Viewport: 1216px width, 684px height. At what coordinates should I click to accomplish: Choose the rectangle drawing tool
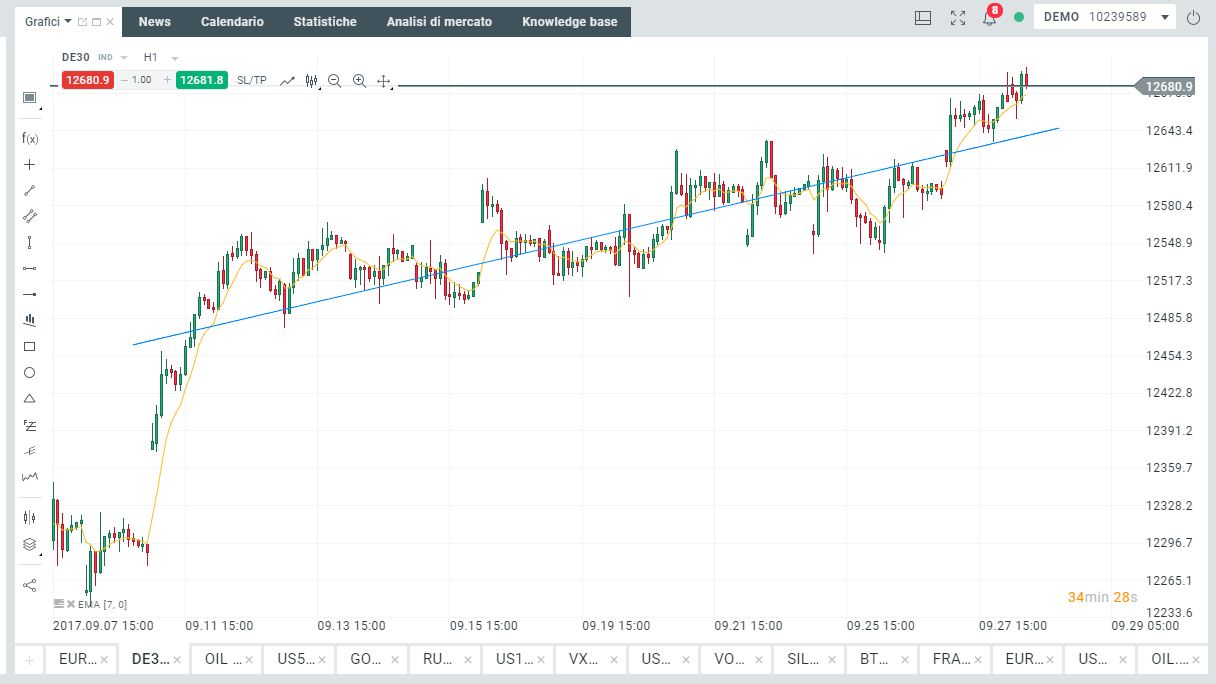(29, 346)
